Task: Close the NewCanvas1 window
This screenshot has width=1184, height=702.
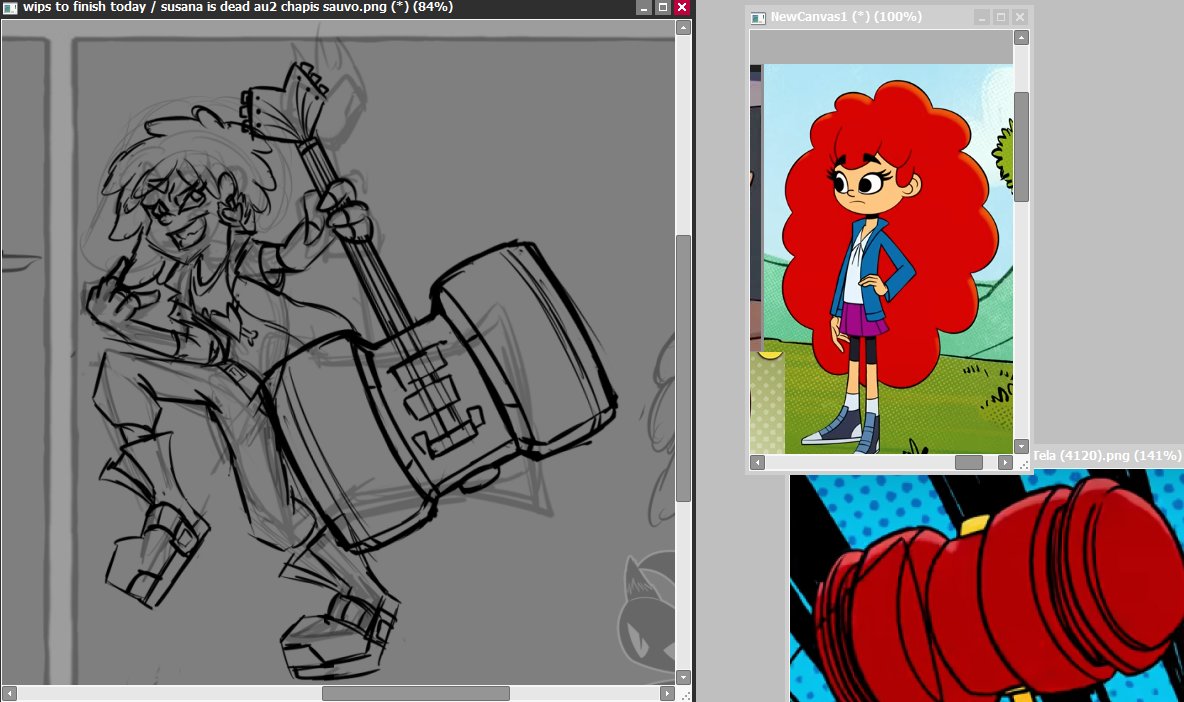Action: pyautogui.click(x=1020, y=17)
